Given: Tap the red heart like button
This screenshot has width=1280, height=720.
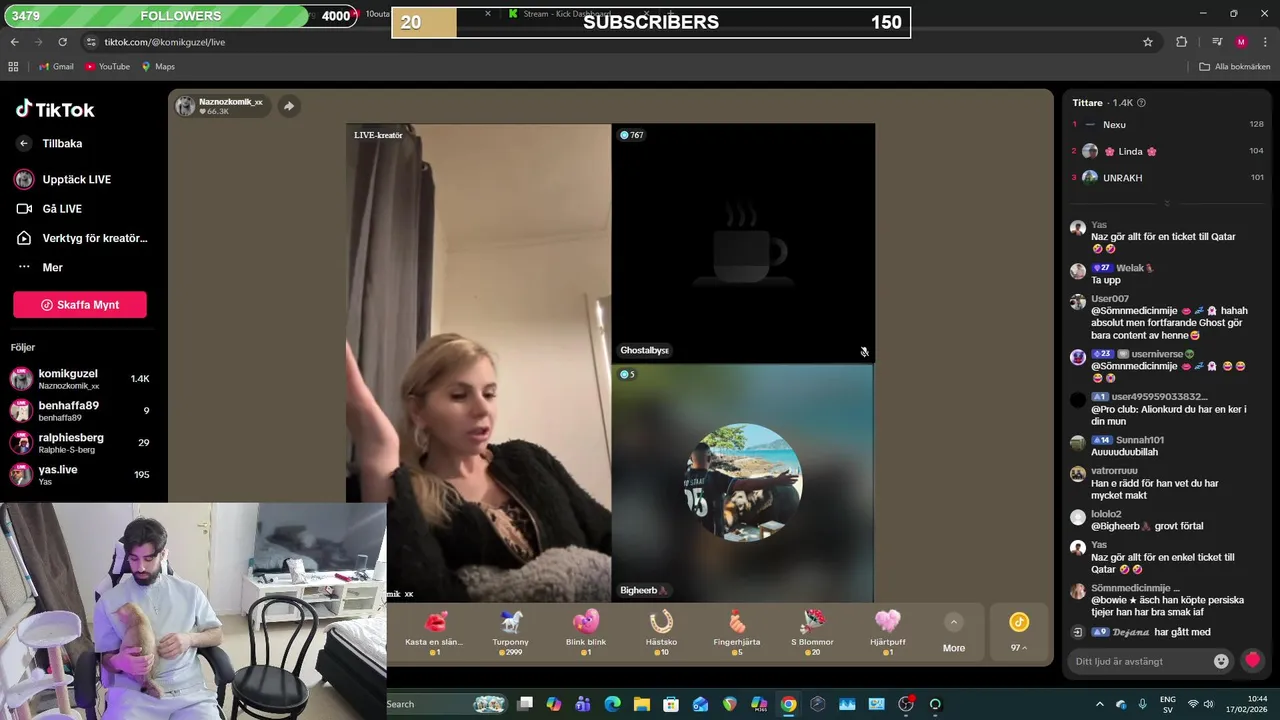Looking at the screenshot, I should 1252,660.
